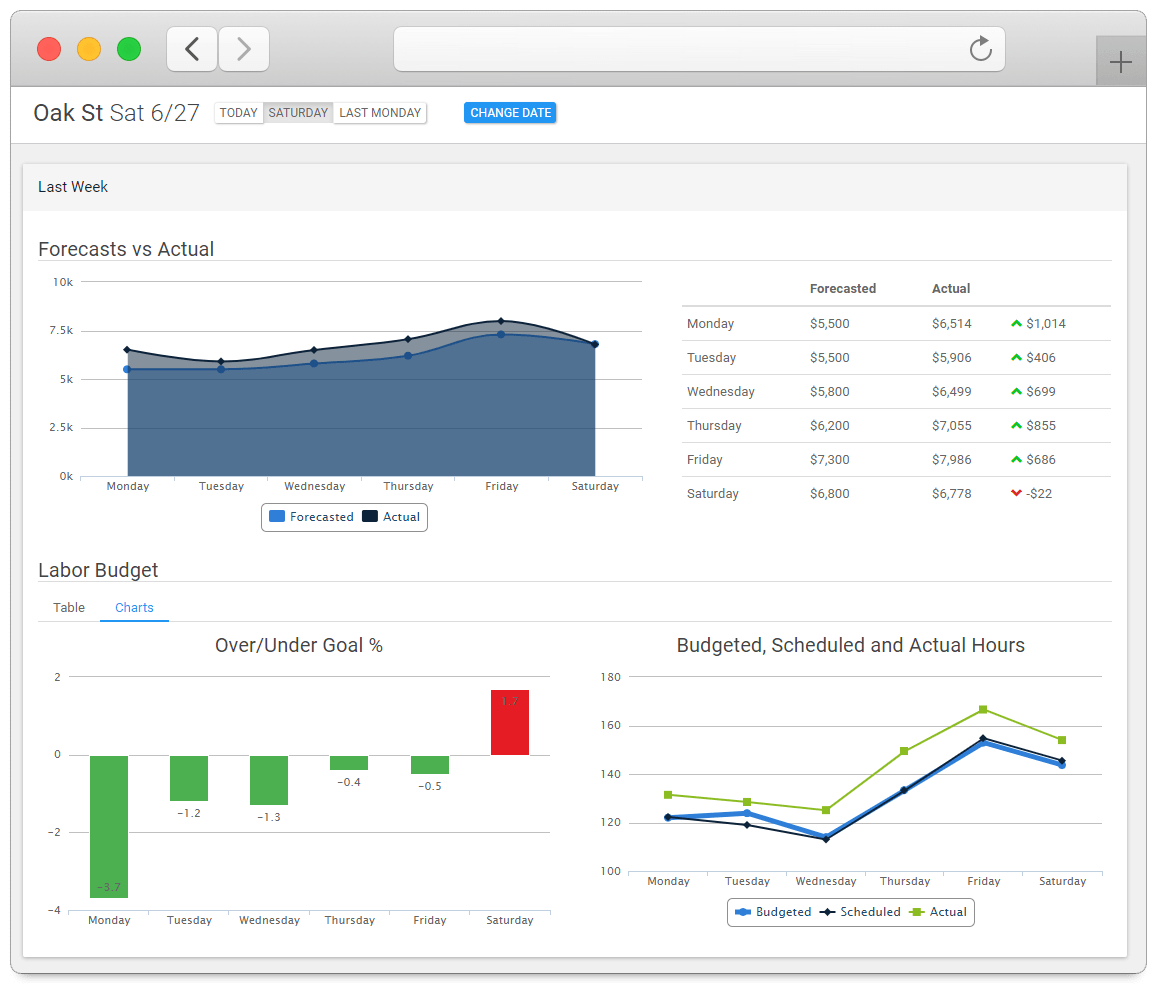Open a new browser tab with the plus icon
1157x984 pixels.
[1120, 60]
